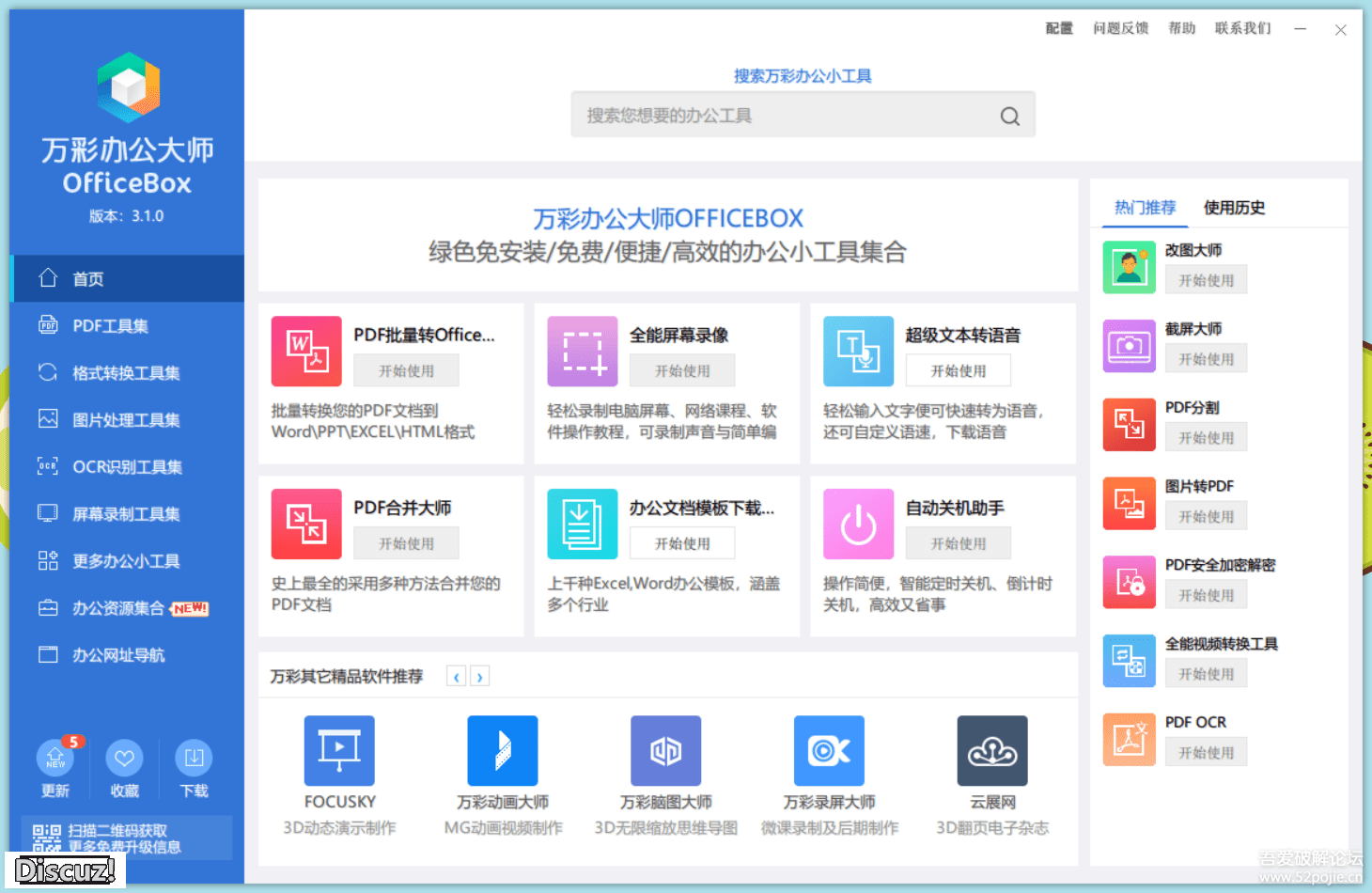Show next 万彩 software recommendations
Image resolution: width=1372 pixels, height=893 pixels.
pos(479,677)
